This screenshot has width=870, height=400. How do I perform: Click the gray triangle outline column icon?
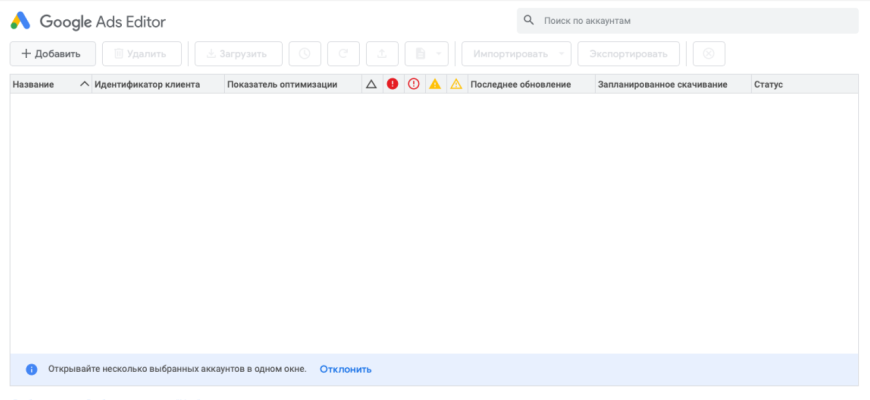coord(371,85)
